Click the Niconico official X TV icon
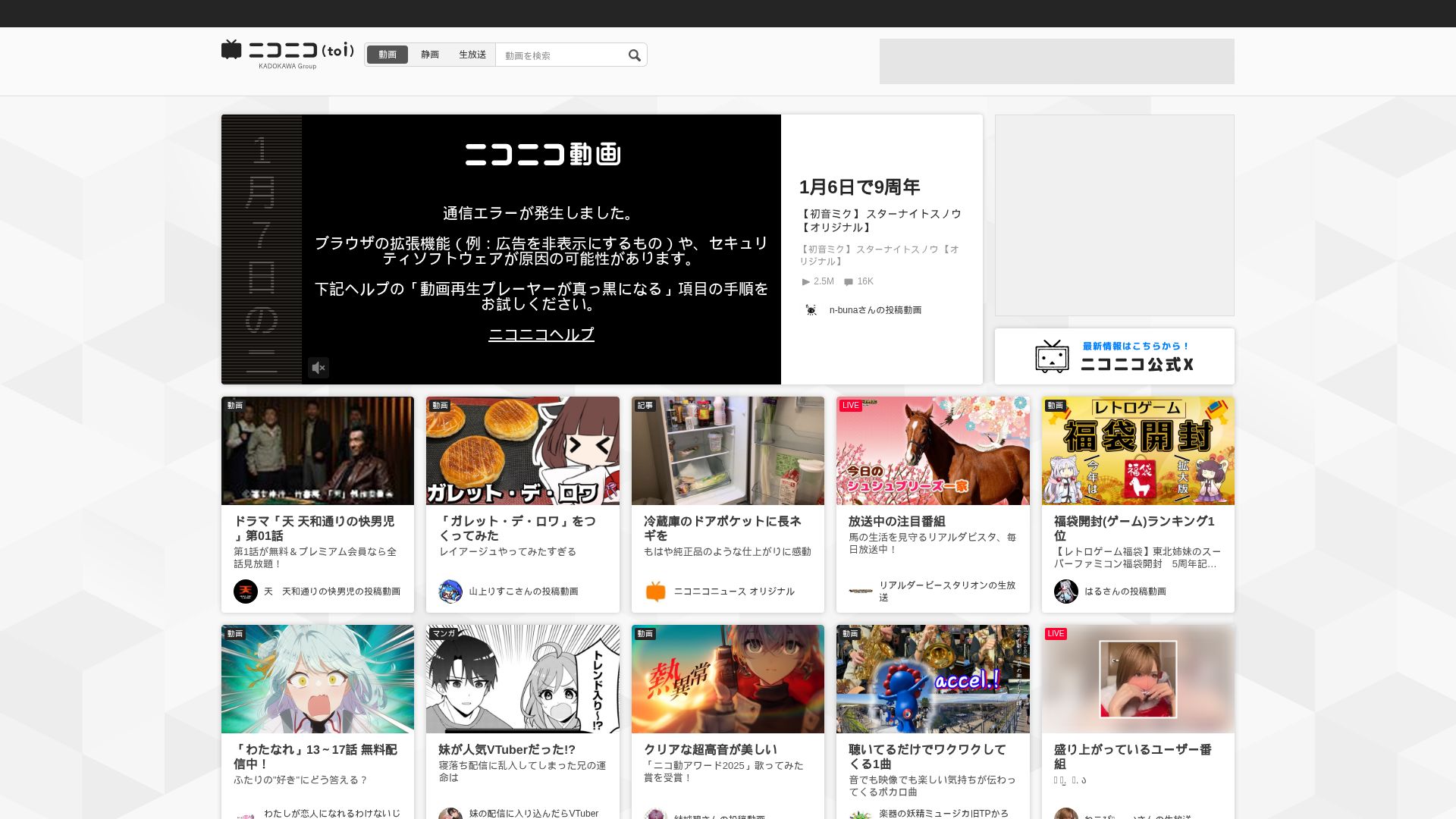 (x=1052, y=356)
